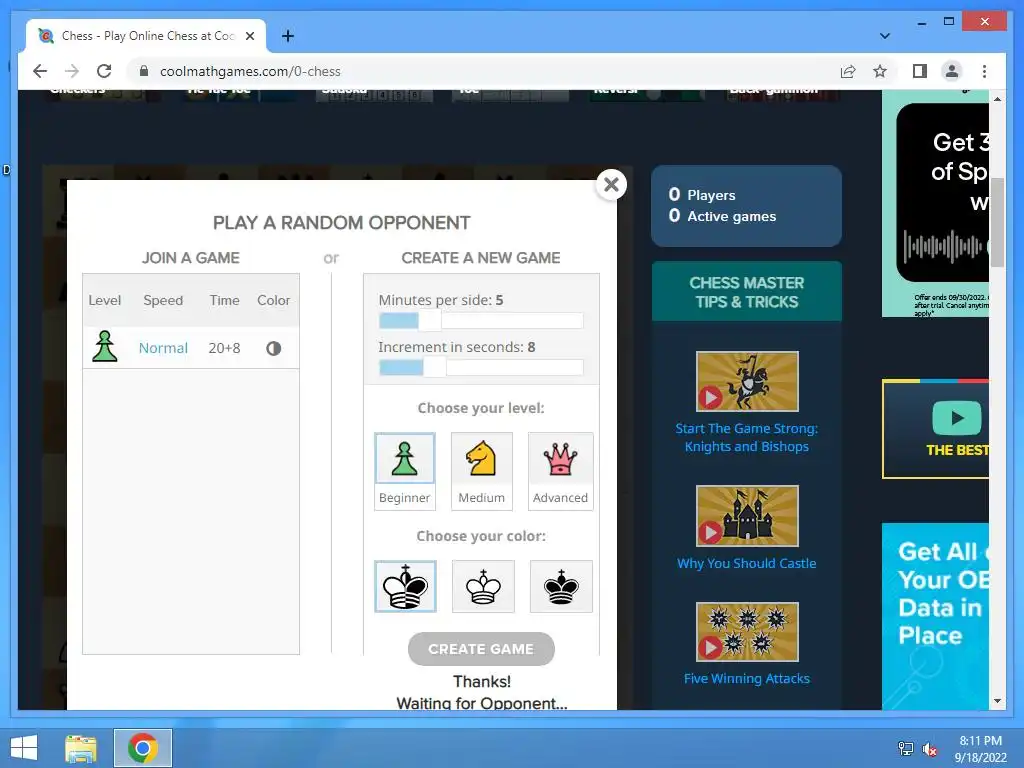Screen dimensions: 1024x768
Task: Open the Why You Should Castle link
Action: point(746,563)
